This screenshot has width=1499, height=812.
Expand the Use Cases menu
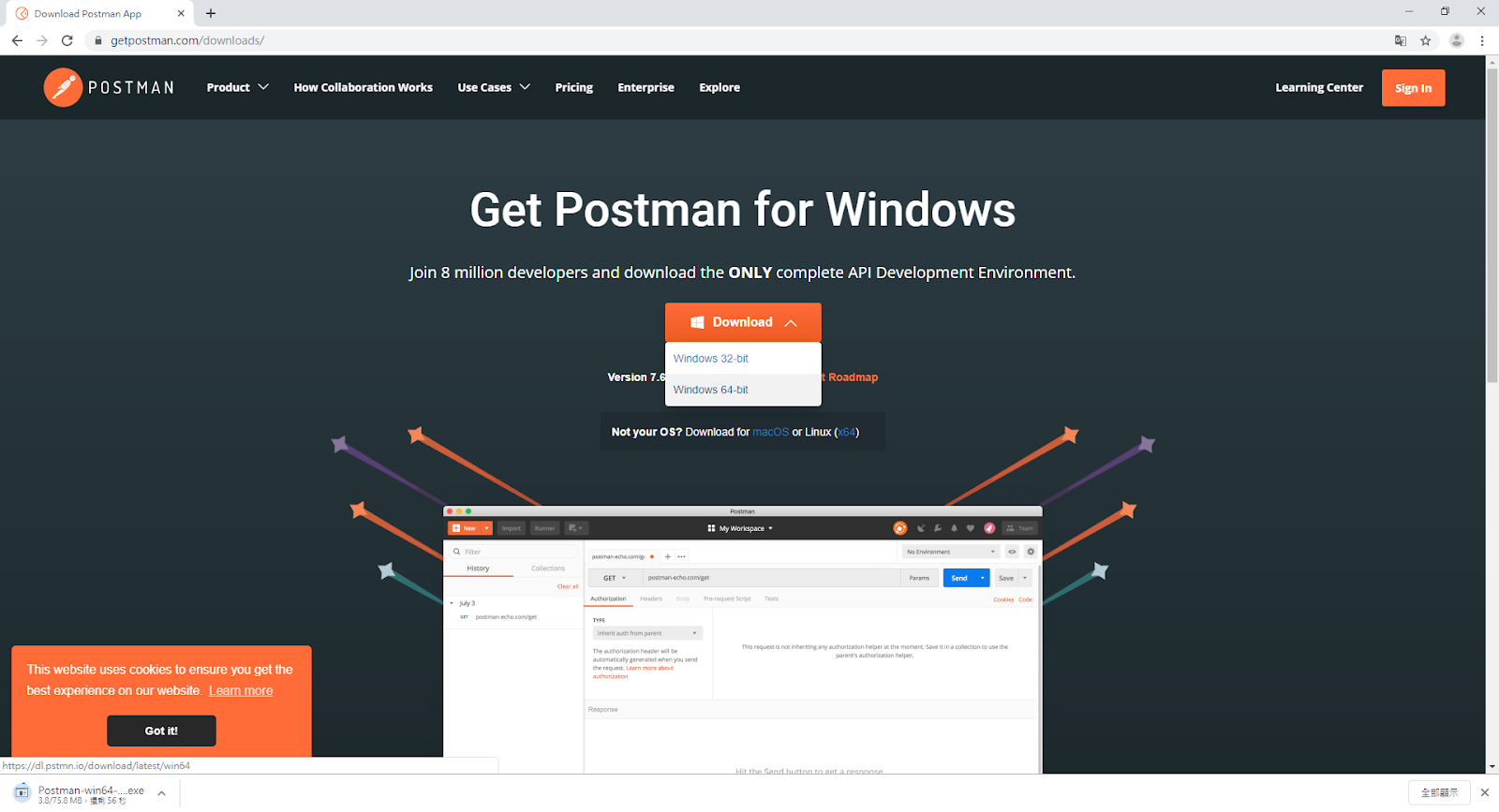[494, 87]
